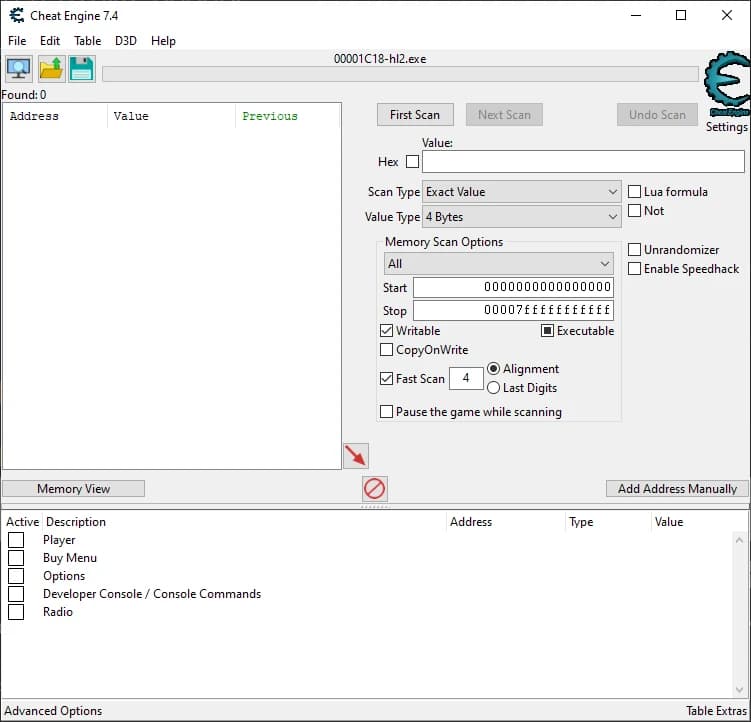This screenshot has width=751, height=722.
Task: Enable the CopyOnWrite checkbox
Action: click(x=387, y=350)
